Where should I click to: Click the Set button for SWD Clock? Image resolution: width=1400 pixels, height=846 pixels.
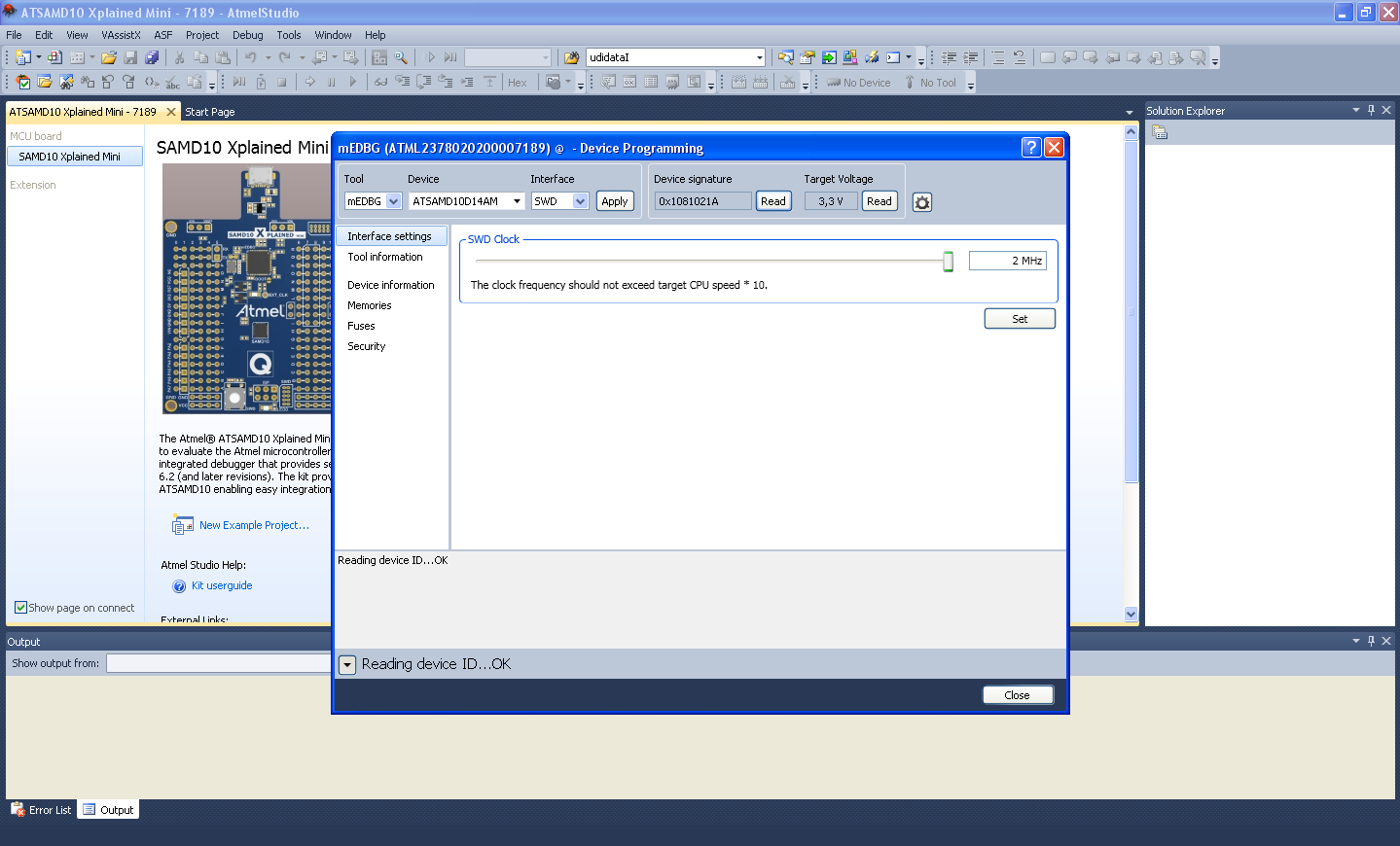coord(1020,319)
